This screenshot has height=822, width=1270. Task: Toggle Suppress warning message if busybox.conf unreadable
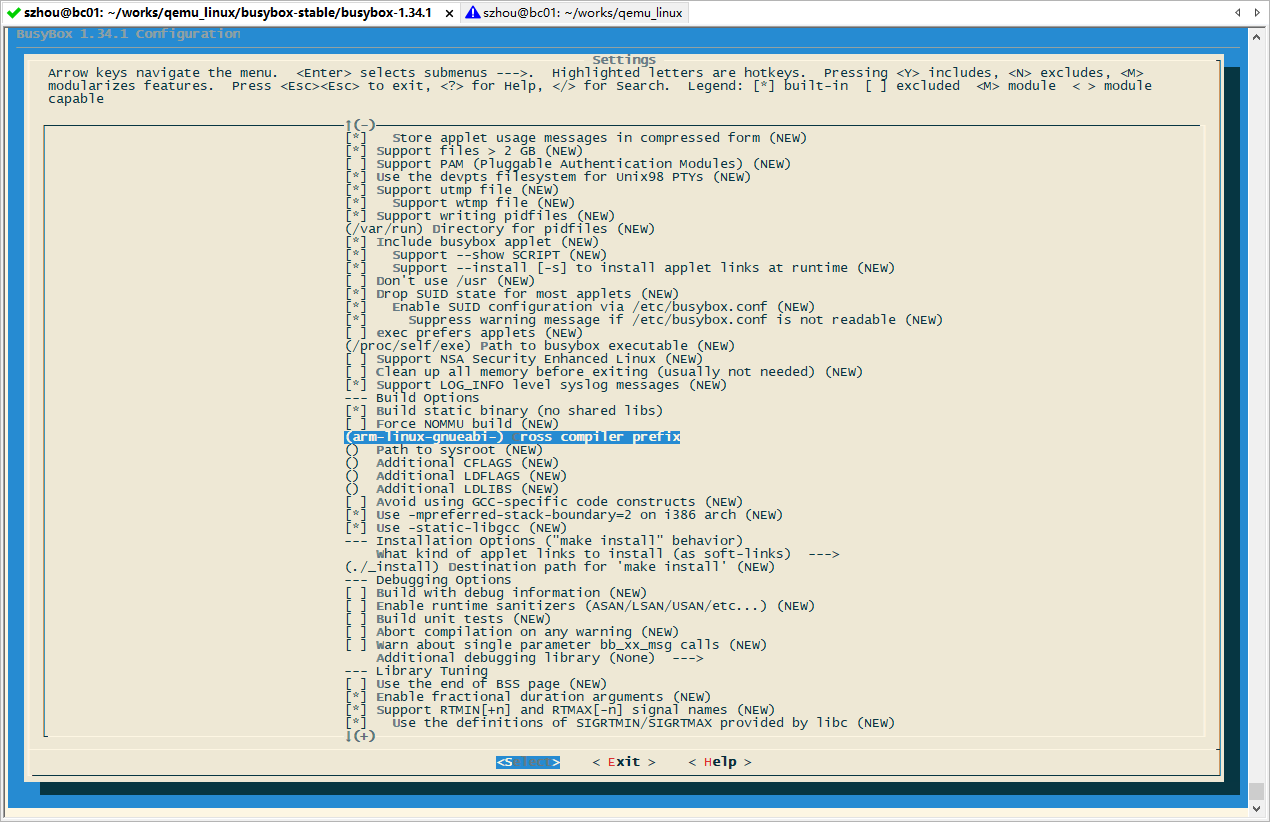click(x=643, y=320)
